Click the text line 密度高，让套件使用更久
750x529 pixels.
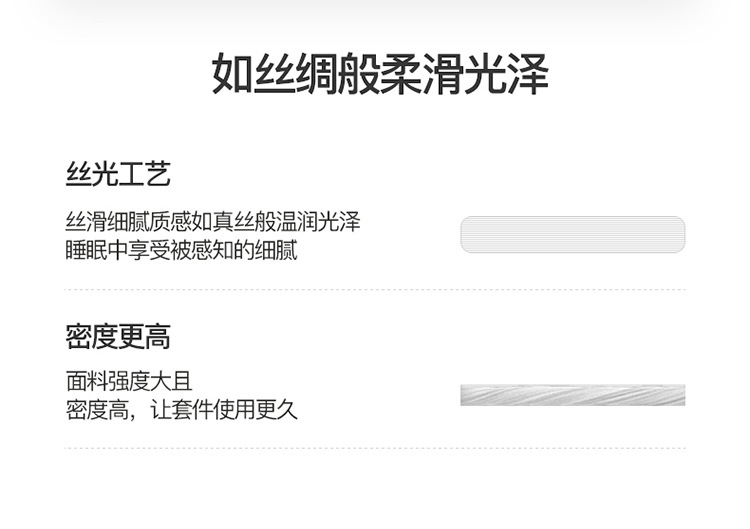click(181, 409)
